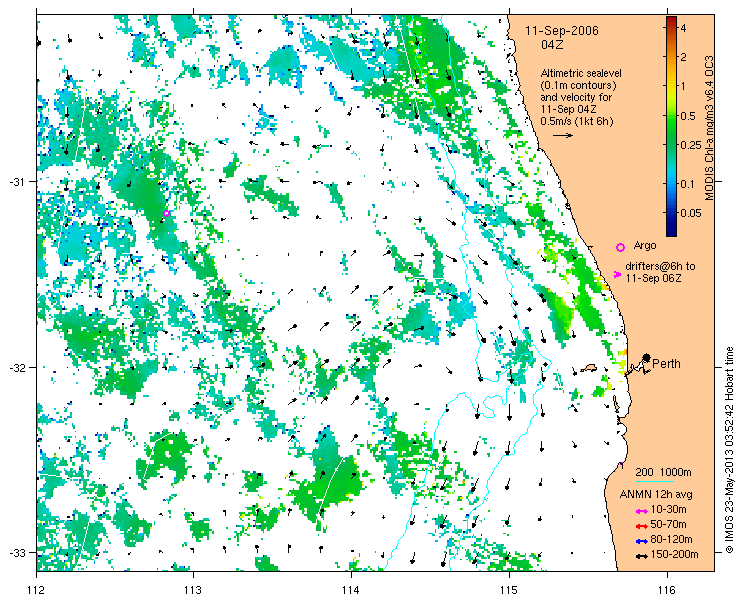This screenshot has width=740, height=600.
Task: Click the latitude axis label -32
Action: click(17, 367)
